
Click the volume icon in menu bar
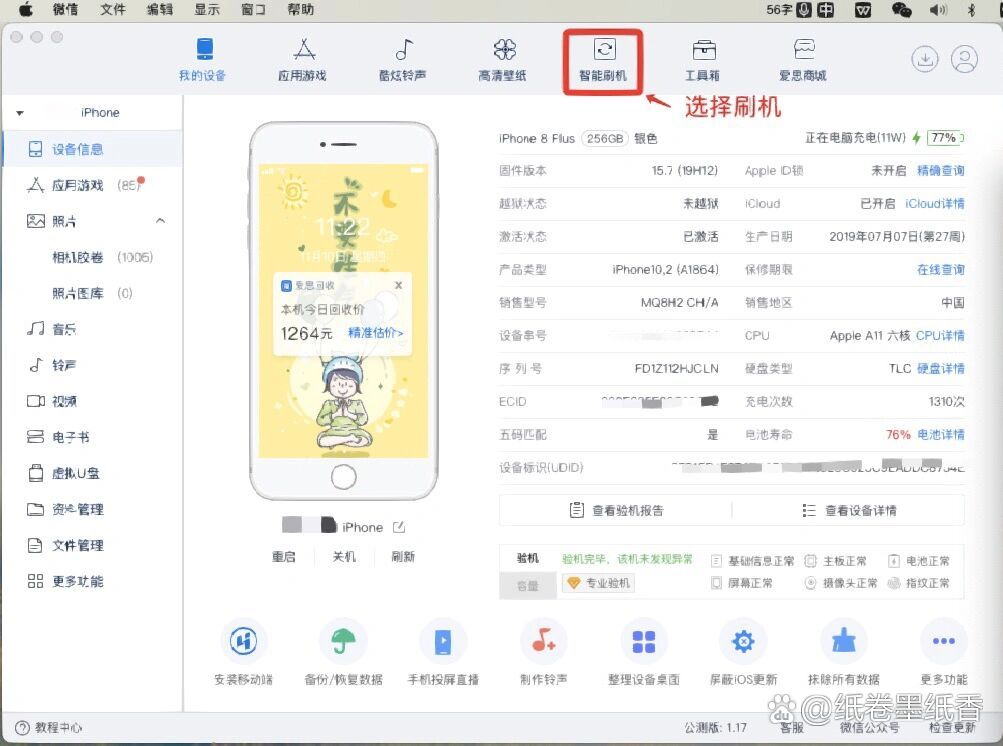(938, 10)
